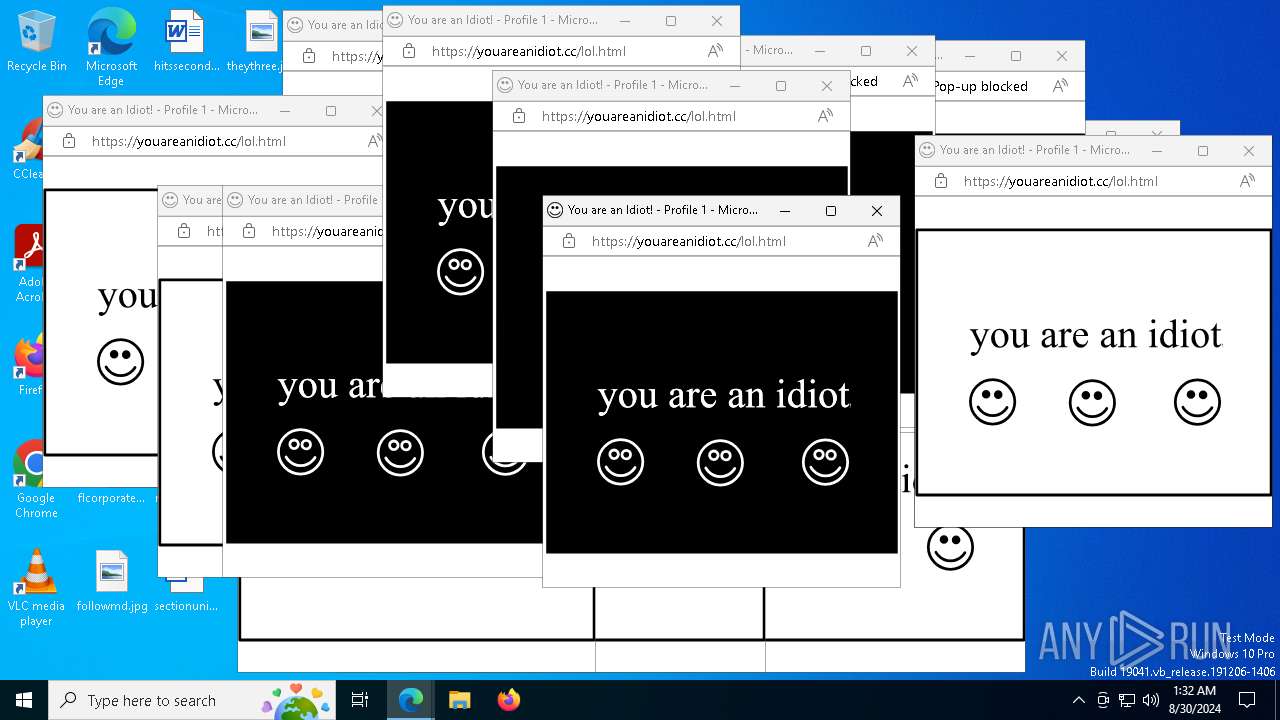
Task: Click the first smiley in rightmost white-page window
Action: [x=992, y=402]
